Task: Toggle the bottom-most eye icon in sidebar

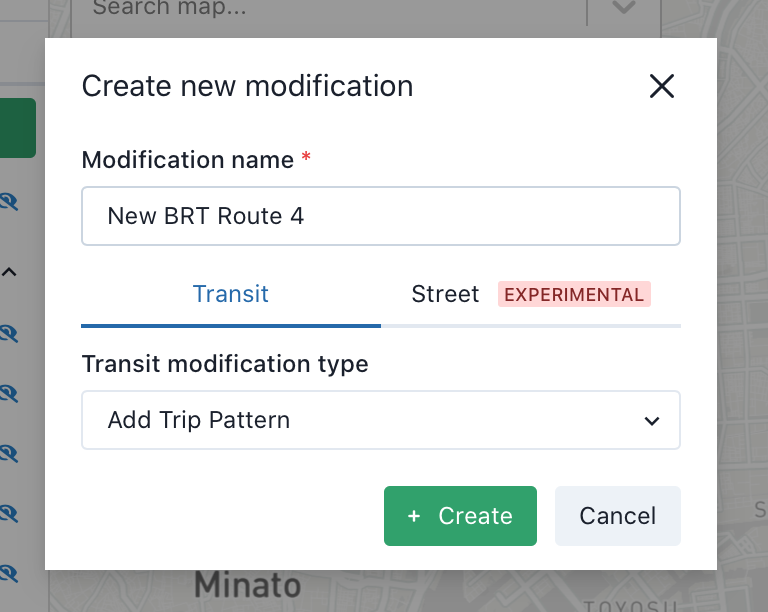Action: (9, 573)
